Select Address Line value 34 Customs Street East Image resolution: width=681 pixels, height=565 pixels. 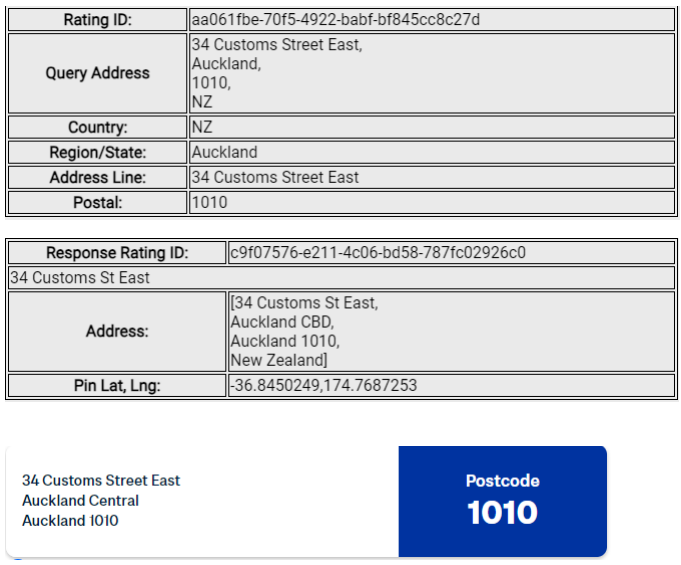[275, 177]
